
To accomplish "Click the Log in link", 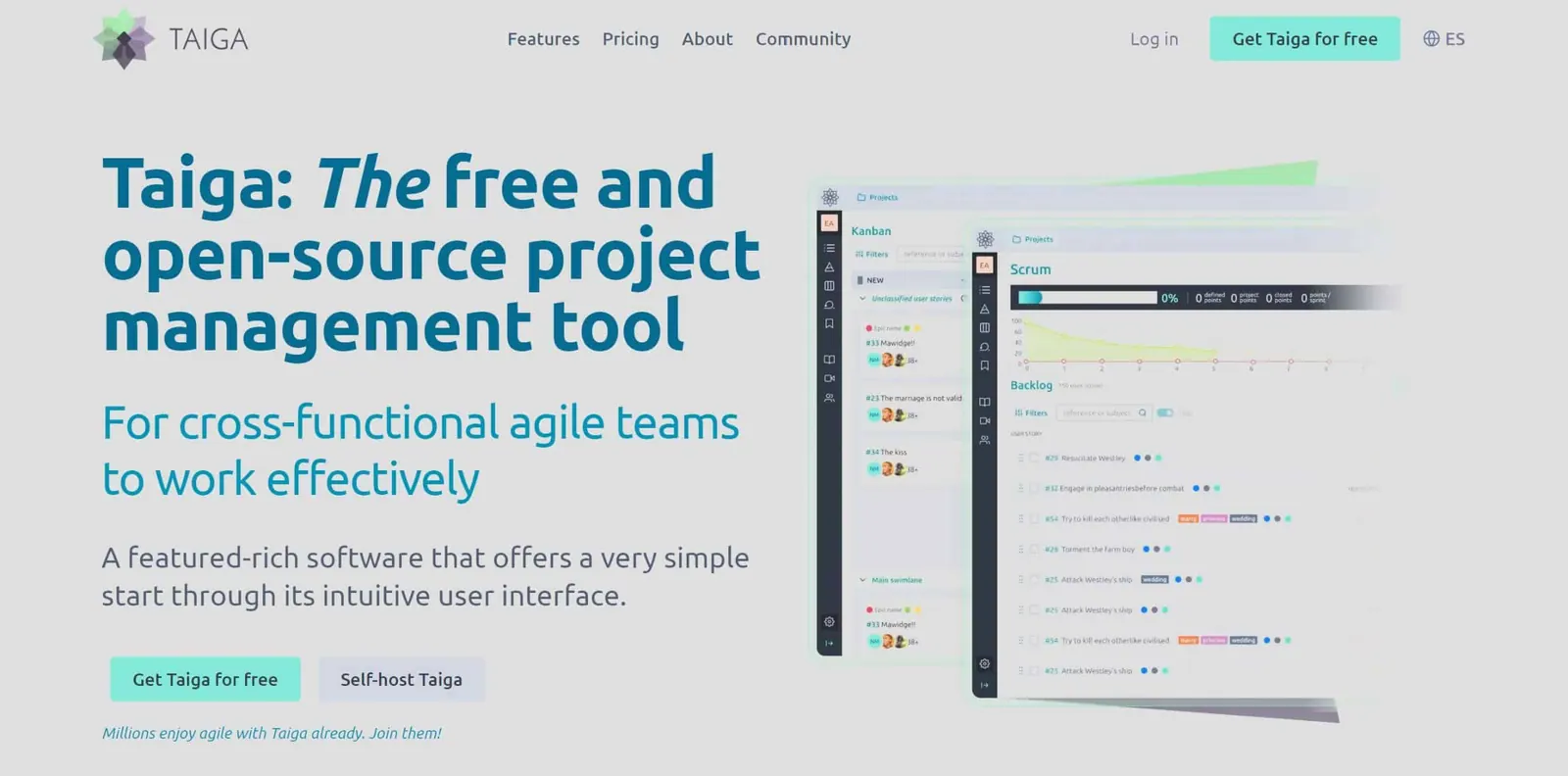I will [1153, 39].
